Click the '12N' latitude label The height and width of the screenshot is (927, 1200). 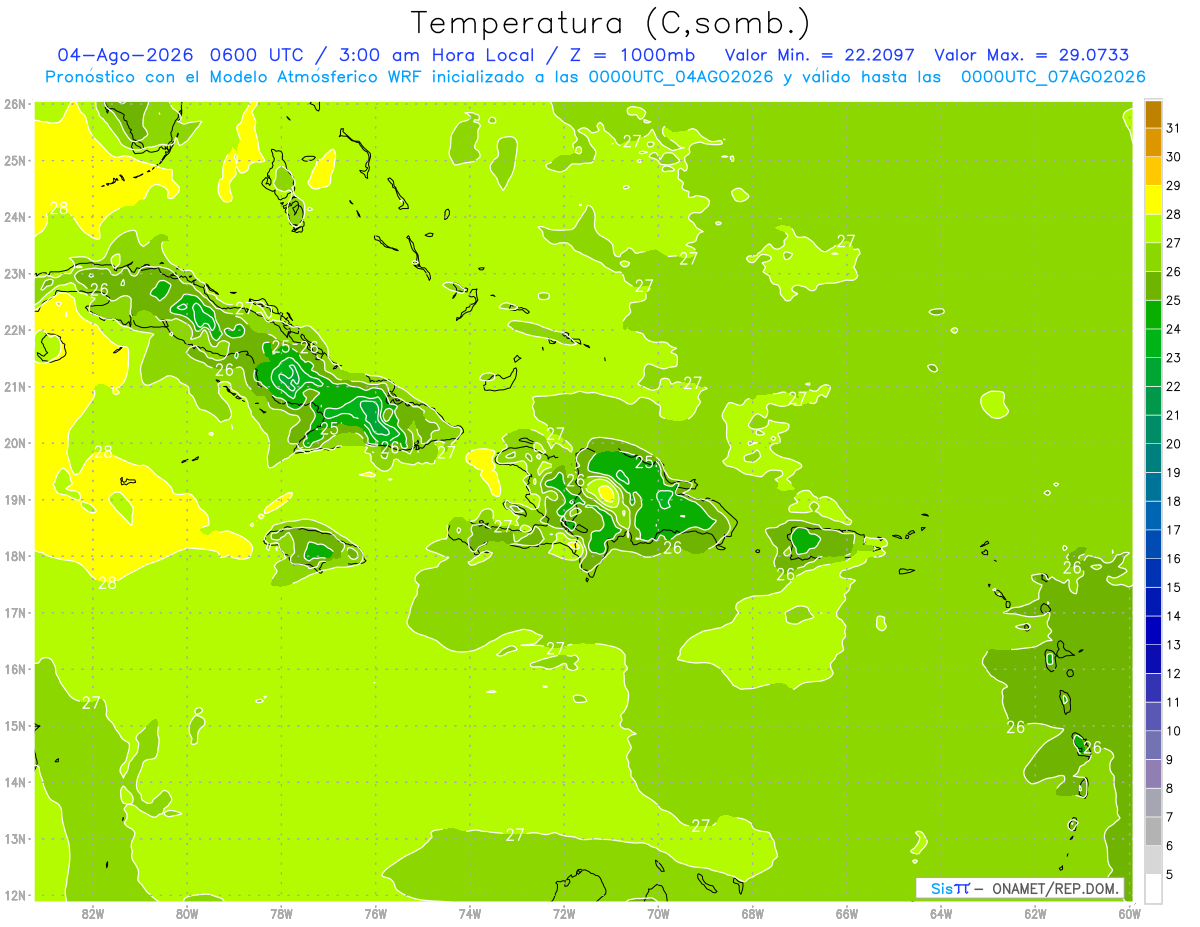click(16, 895)
